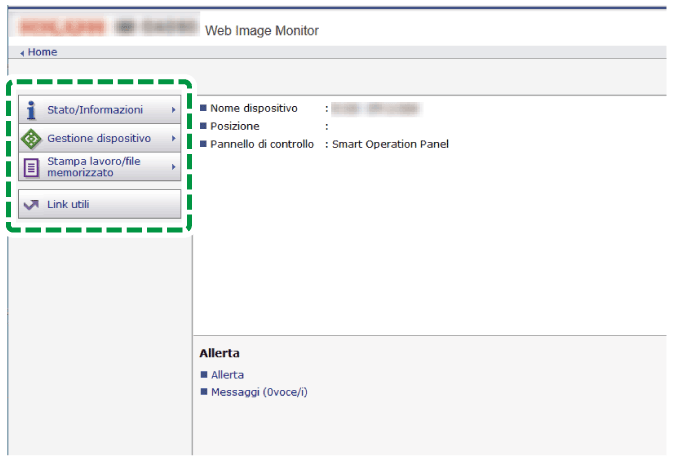Click the Pannello di controllo label
Screen dimensions: 675x460
pyautogui.click(x=262, y=144)
